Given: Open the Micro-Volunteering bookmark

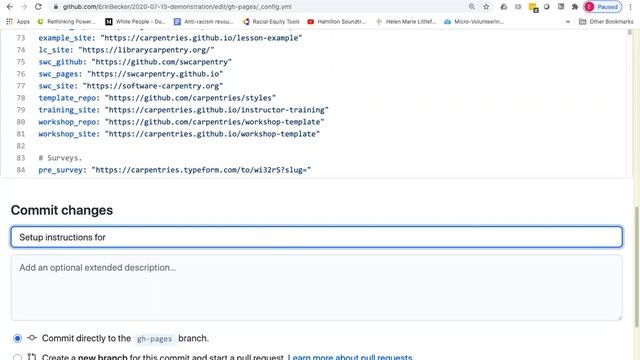Looking at the screenshot, I should (474, 22).
